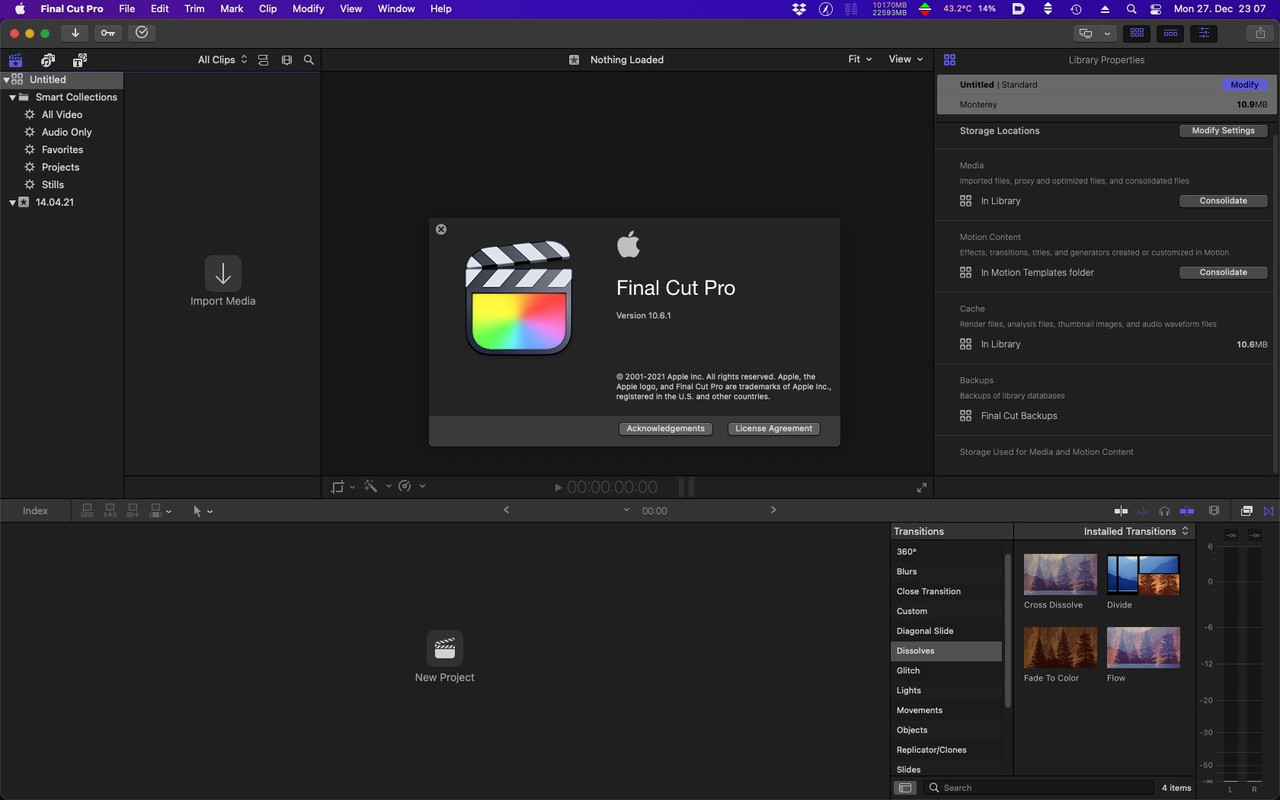Toggle skimming in timeline
Screen dimensions: 1280x800
click(1121, 511)
